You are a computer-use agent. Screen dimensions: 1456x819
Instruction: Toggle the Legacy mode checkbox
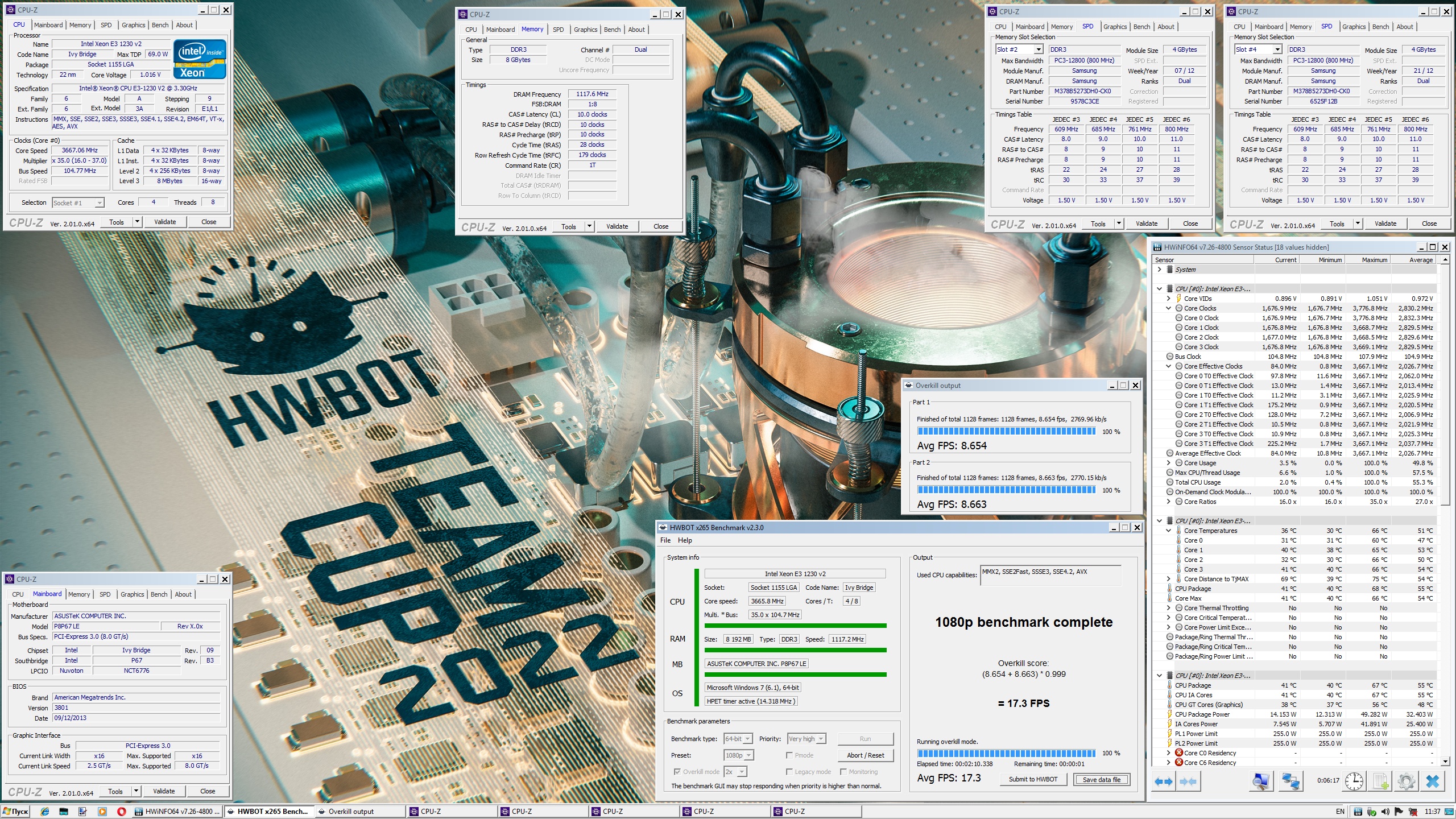(789, 772)
